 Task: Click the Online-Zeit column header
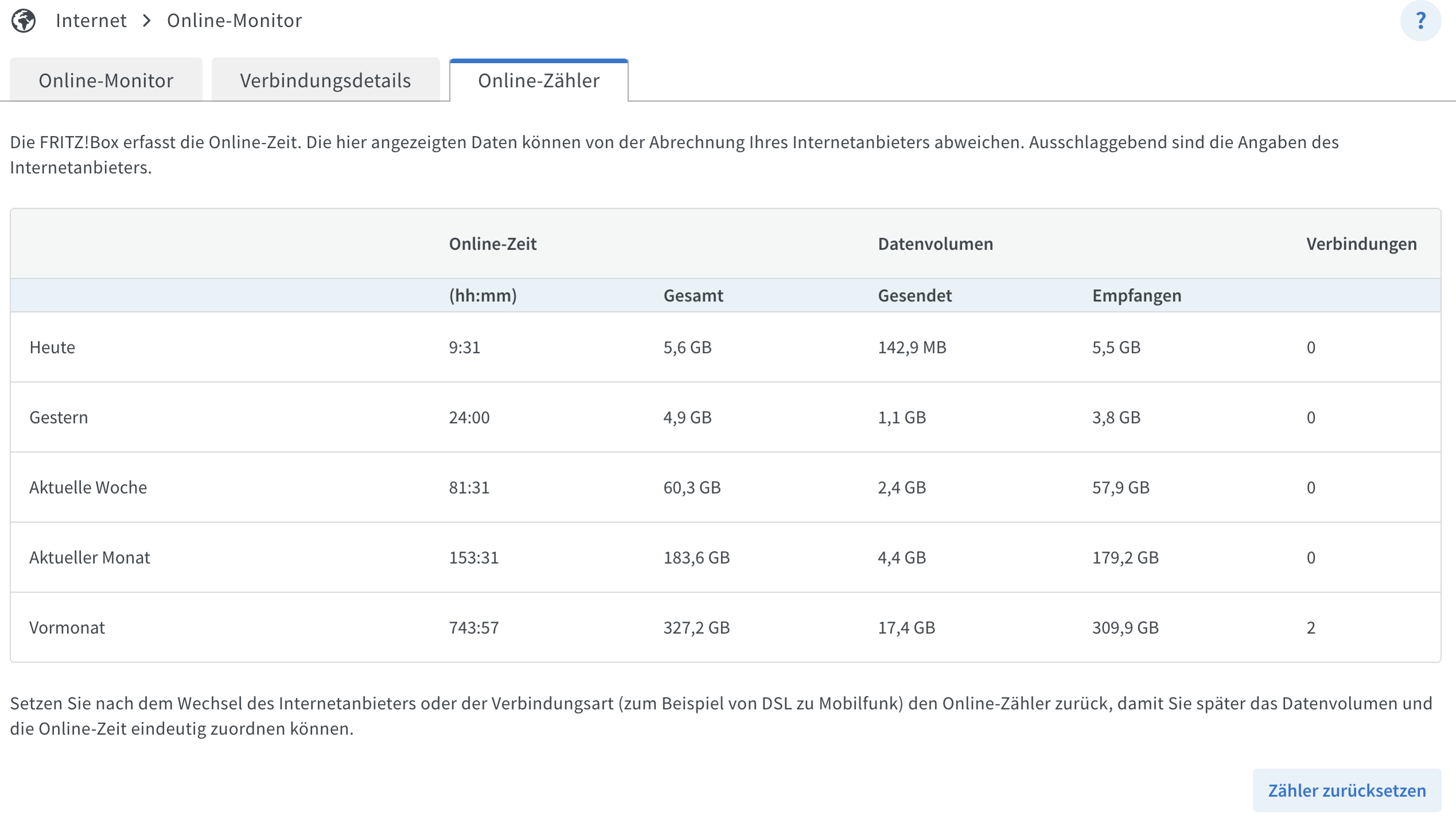tap(492, 244)
